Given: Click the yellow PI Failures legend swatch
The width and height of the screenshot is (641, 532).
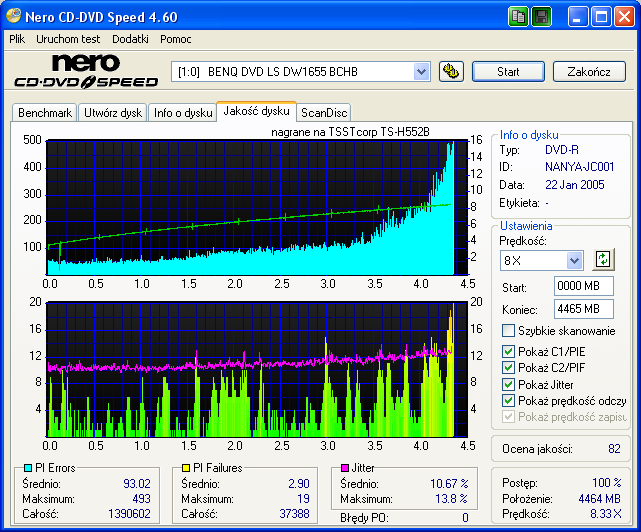Looking at the screenshot, I should point(186,467).
